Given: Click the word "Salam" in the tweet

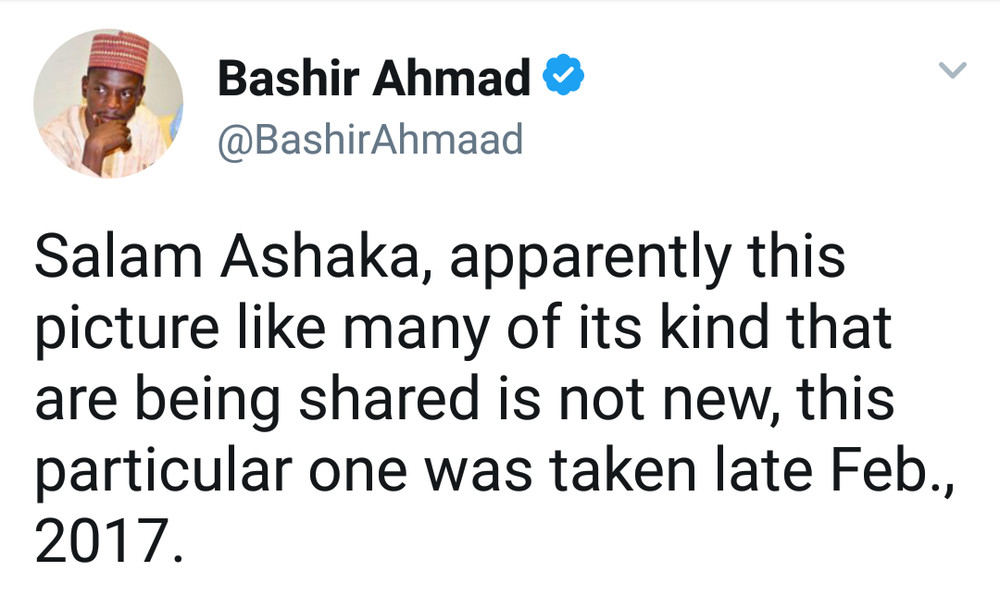Looking at the screenshot, I should [x=118, y=256].
